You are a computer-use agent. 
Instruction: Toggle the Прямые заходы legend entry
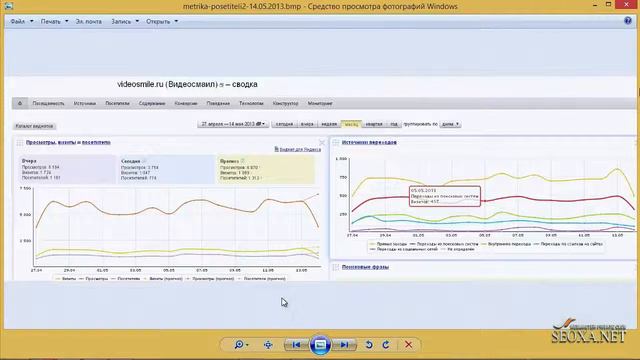[x=388, y=244]
